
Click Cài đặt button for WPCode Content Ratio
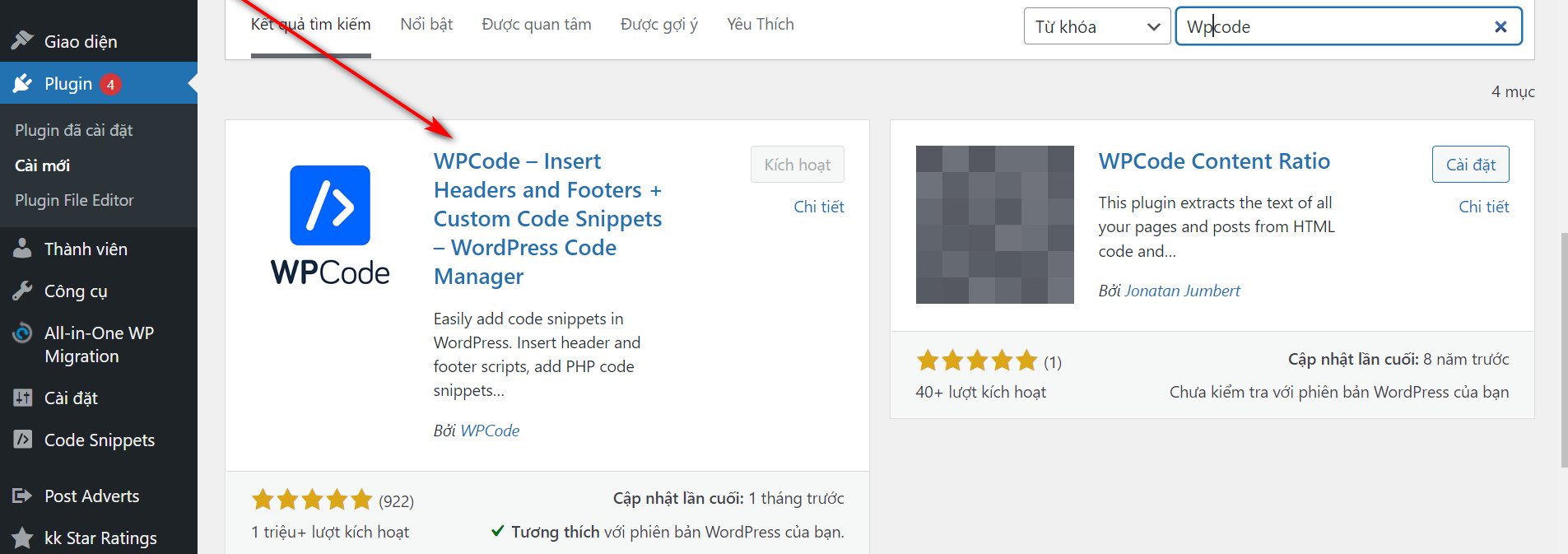tap(1471, 165)
